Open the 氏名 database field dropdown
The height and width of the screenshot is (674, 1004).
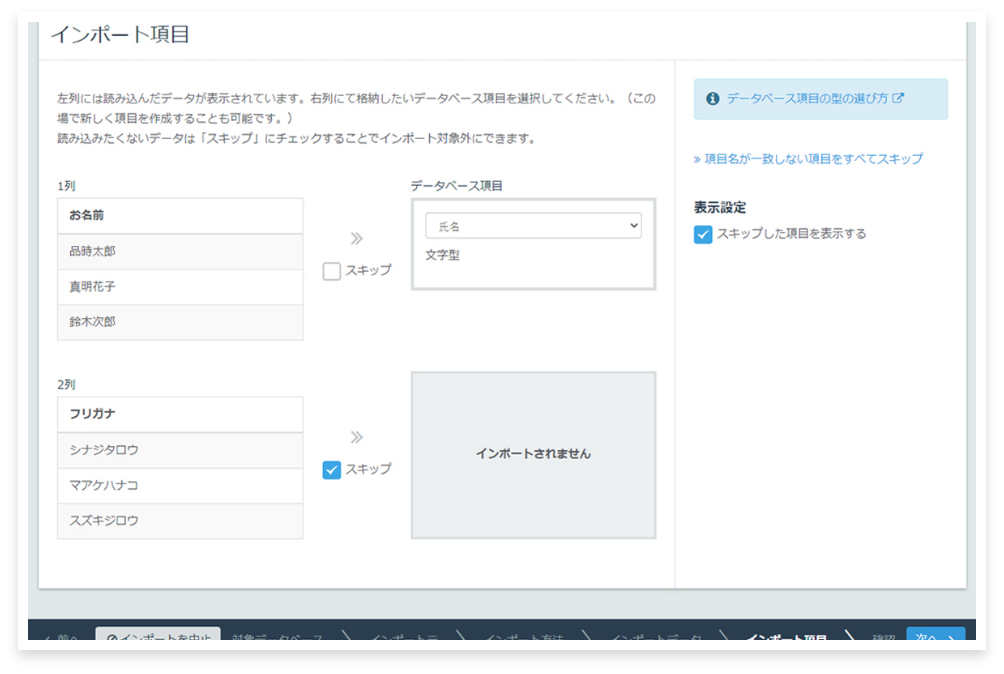pyautogui.click(x=533, y=227)
